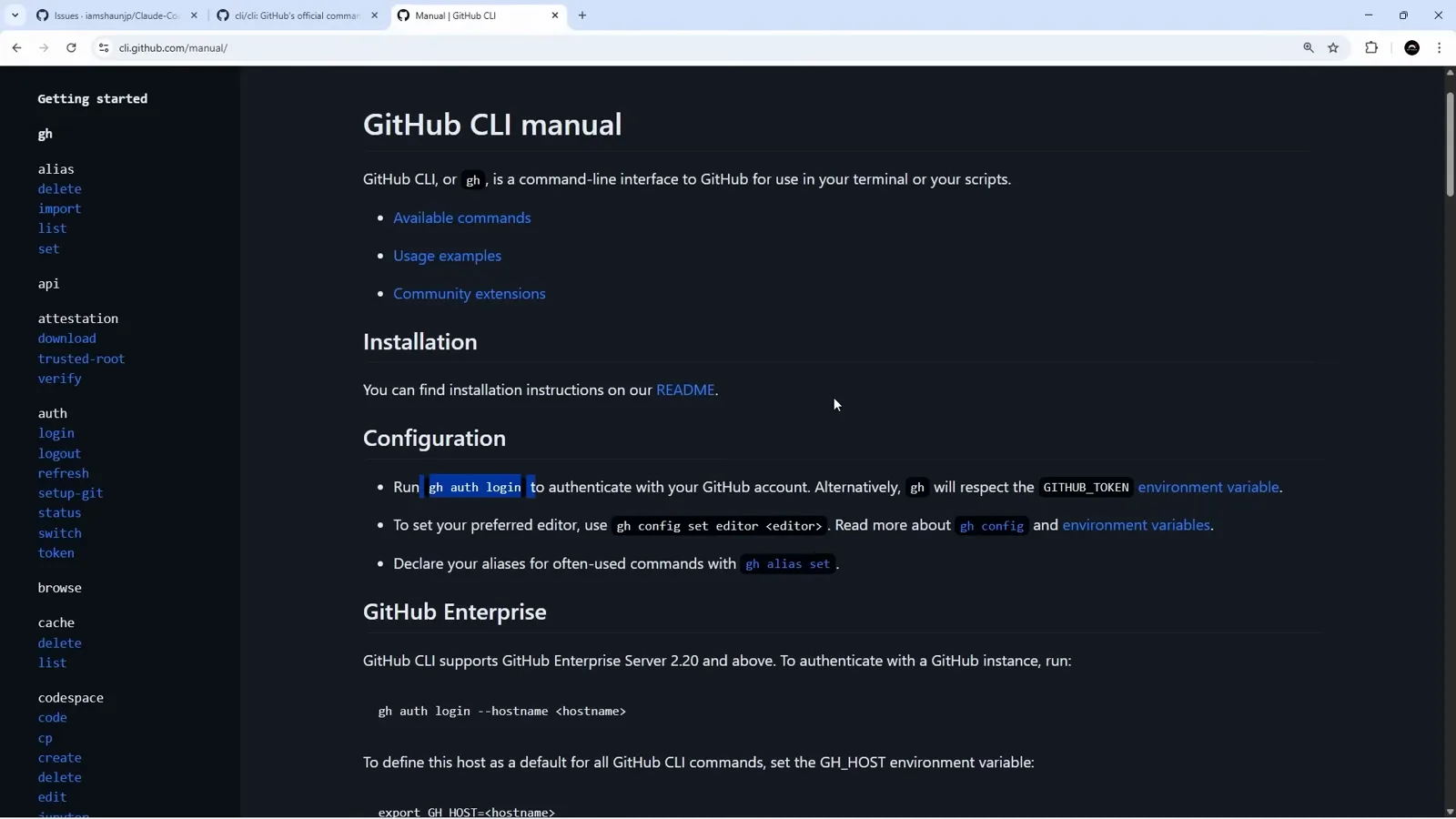The width and height of the screenshot is (1456, 819).
Task: Open the browser profile avatar
Action: (1412, 47)
